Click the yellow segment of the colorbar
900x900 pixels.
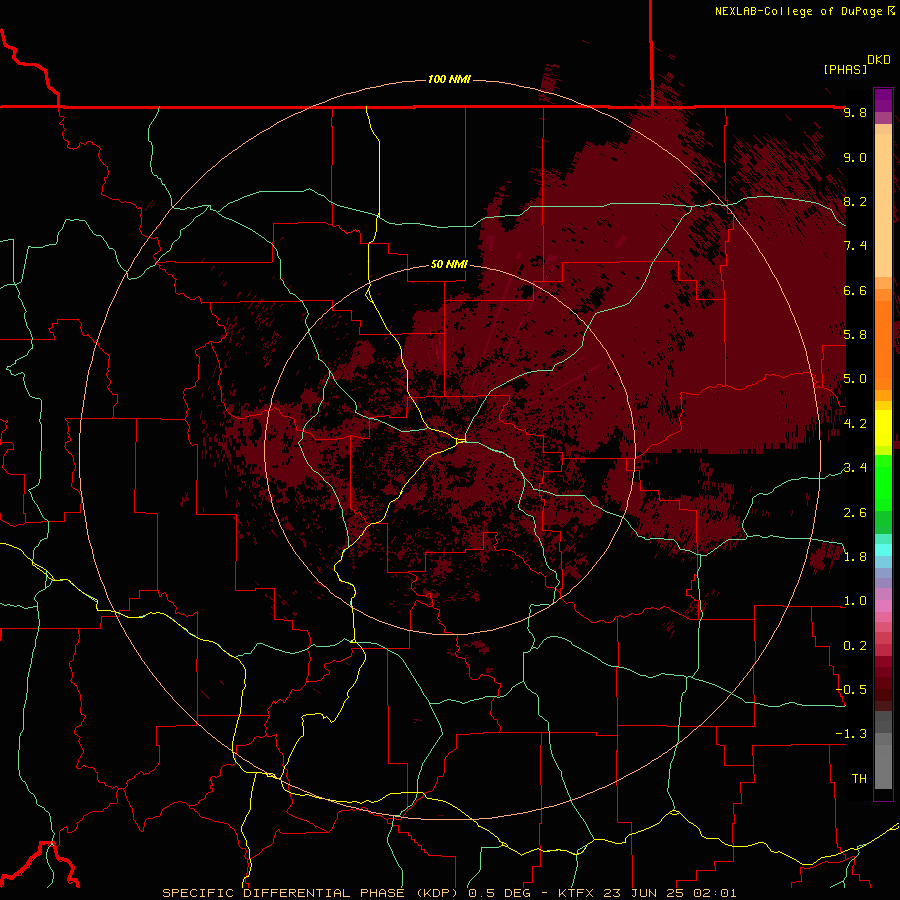coord(883,428)
